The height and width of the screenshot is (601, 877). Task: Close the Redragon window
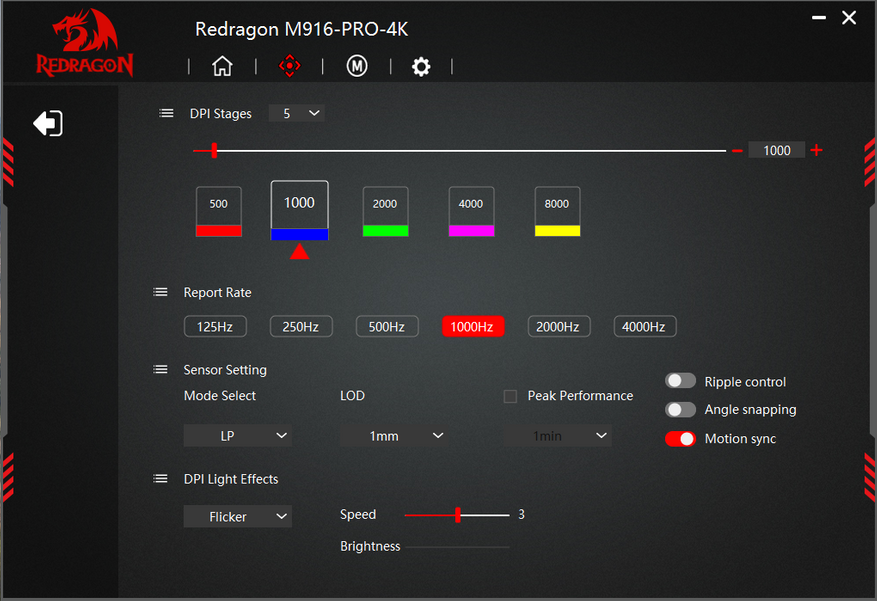[x=849, y=18]
